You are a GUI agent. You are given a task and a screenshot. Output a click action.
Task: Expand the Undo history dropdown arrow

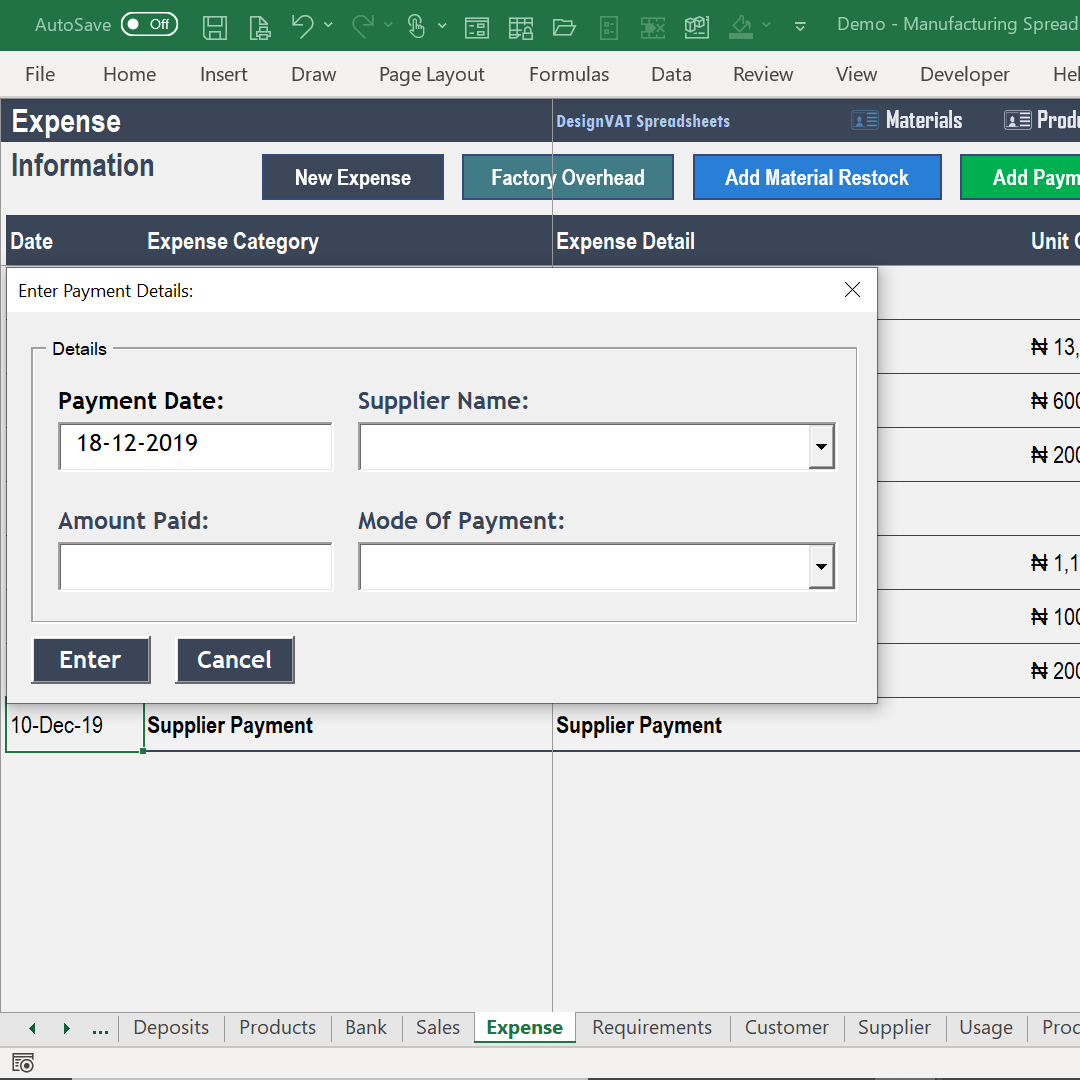point(328,27)
